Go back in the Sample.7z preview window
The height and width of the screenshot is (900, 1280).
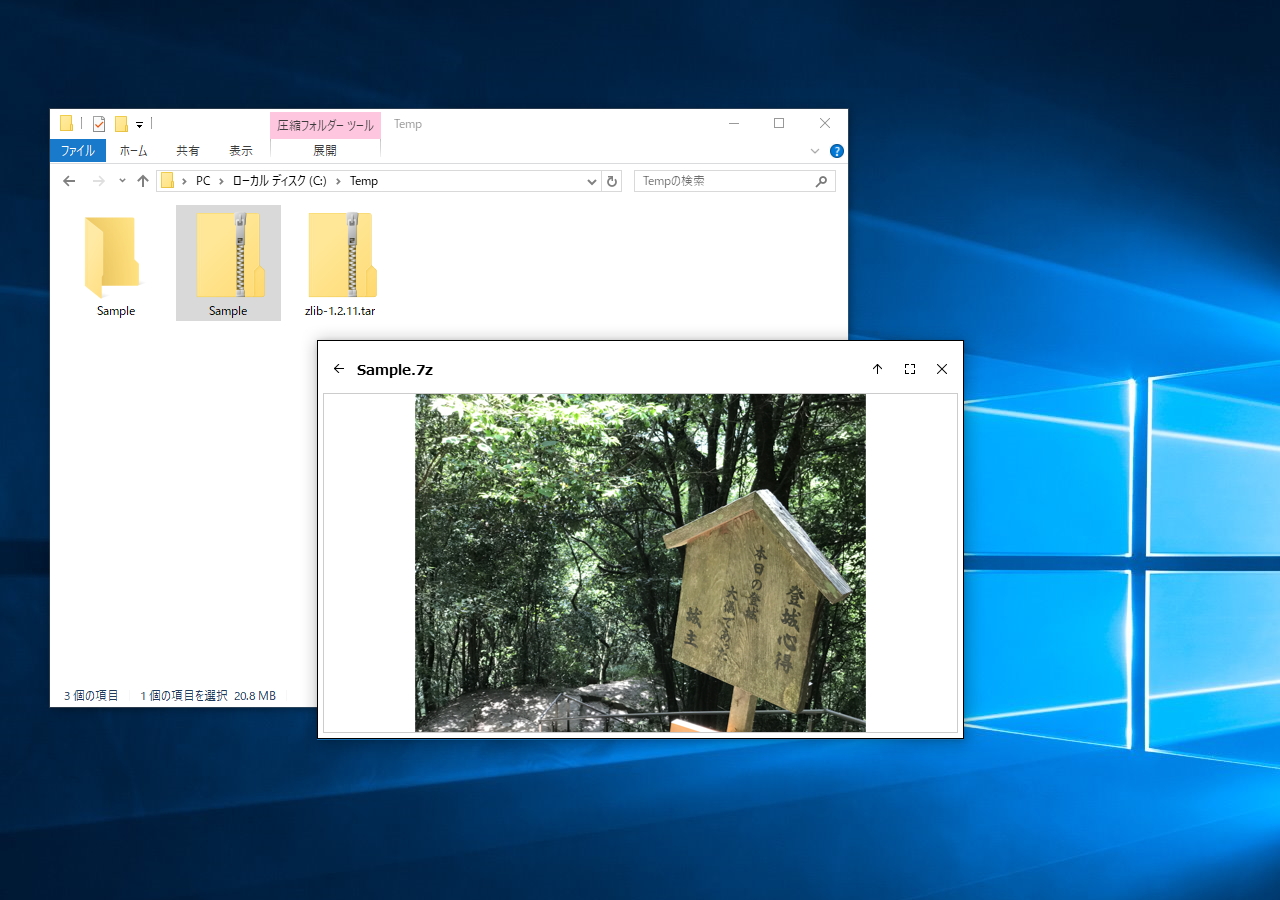click(x=339, y=369)
